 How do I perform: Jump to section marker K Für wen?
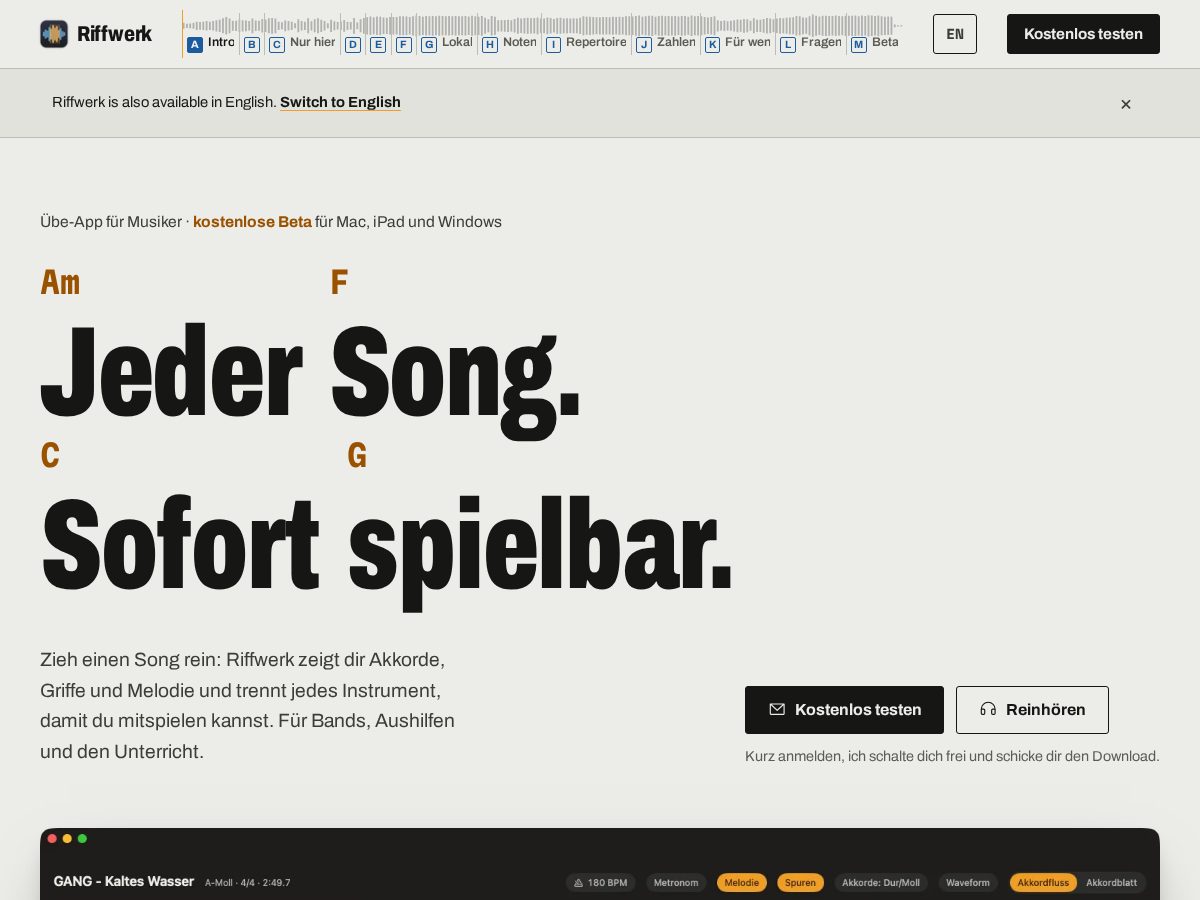pyautogui.click(x=738, y=43)
